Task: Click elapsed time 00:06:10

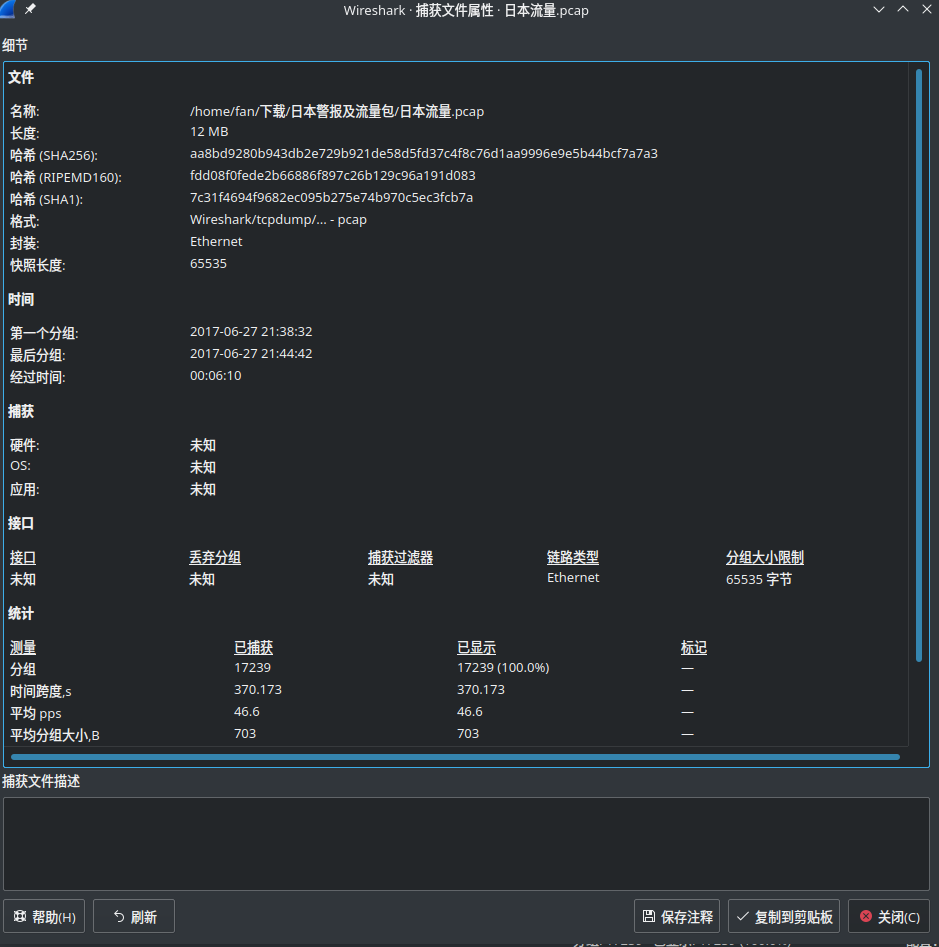Action: pos(216,376)
